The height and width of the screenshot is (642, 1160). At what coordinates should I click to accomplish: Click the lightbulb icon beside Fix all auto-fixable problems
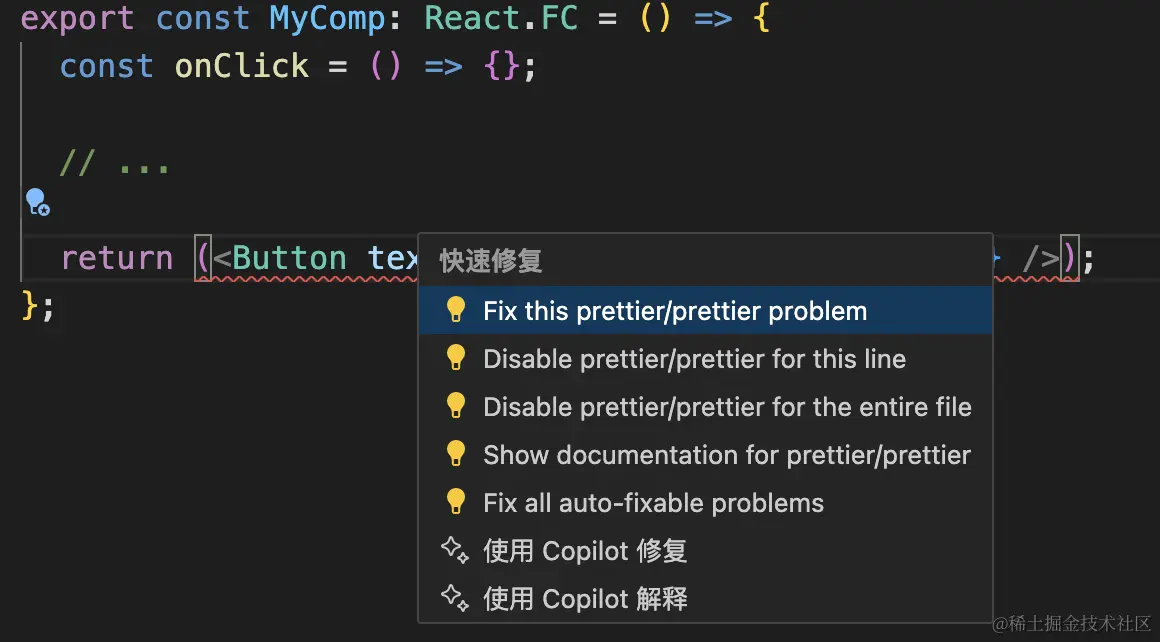tap(456, 502)
